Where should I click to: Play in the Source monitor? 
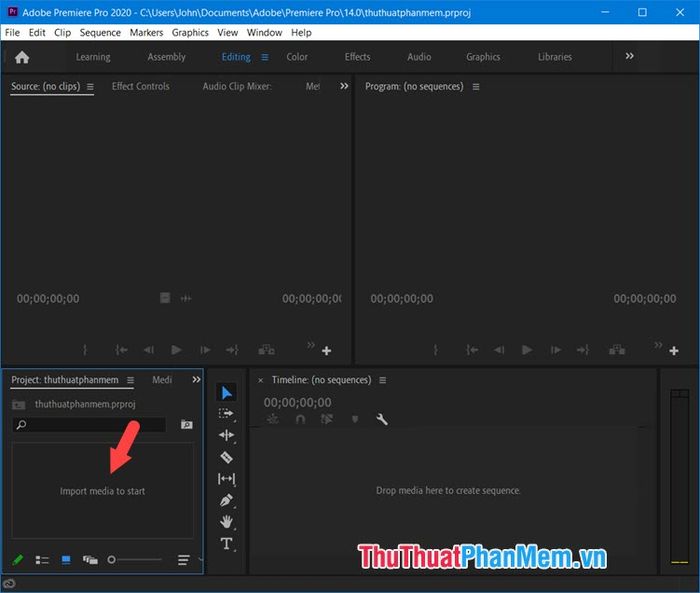(176, 350)
